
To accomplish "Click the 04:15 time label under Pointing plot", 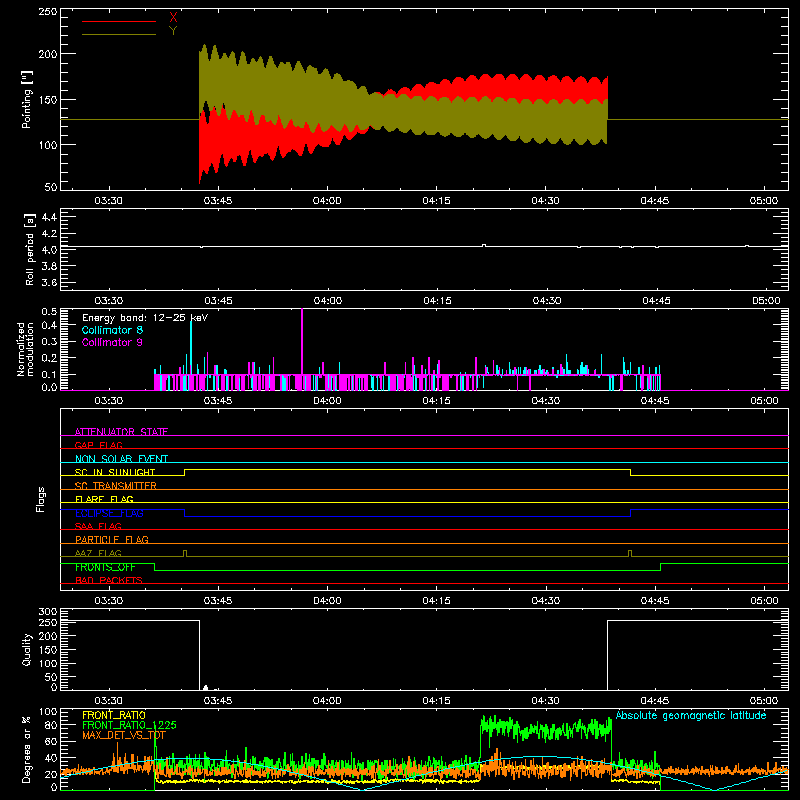I will pos(436,201).
